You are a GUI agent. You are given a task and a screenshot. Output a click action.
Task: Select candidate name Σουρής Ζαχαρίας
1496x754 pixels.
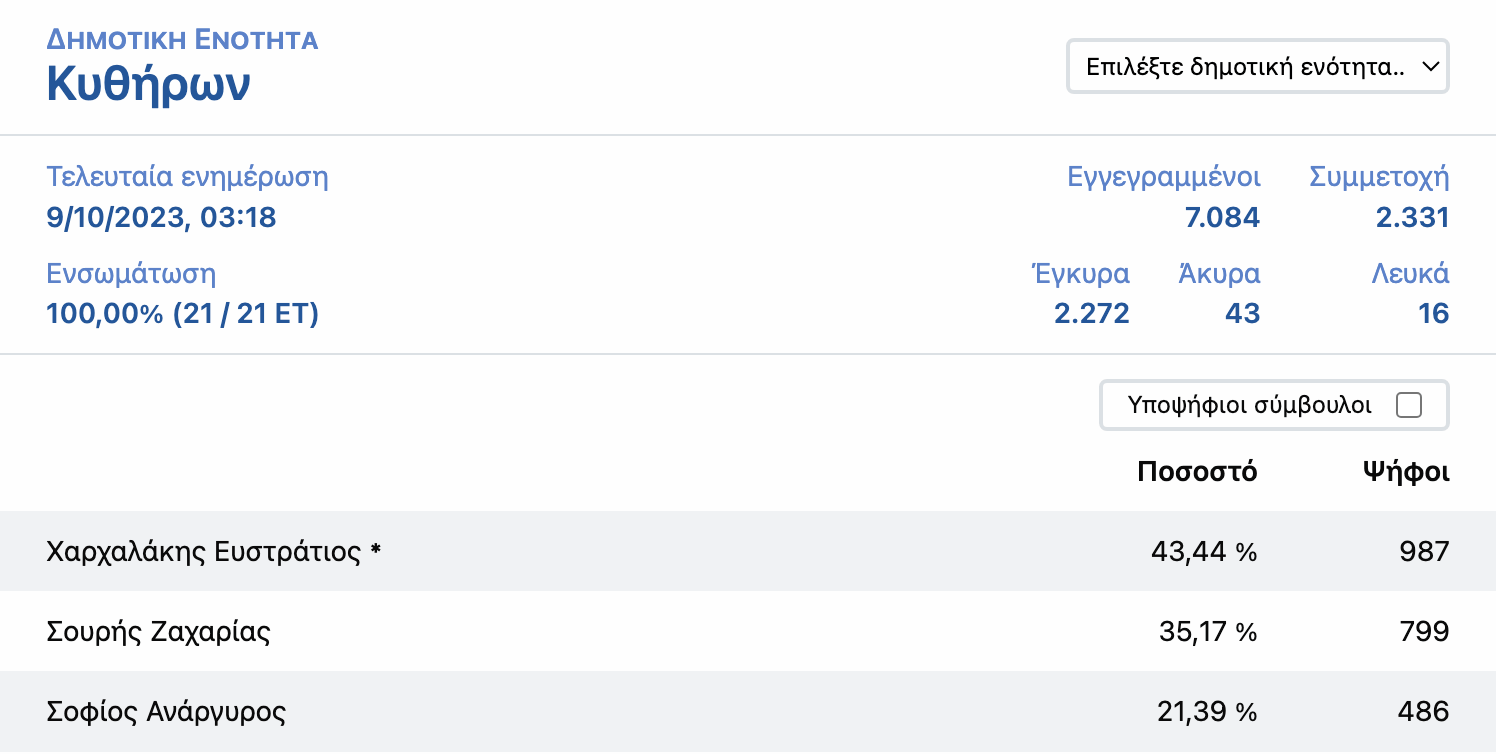pyautogui.click(x=158, y=631)
